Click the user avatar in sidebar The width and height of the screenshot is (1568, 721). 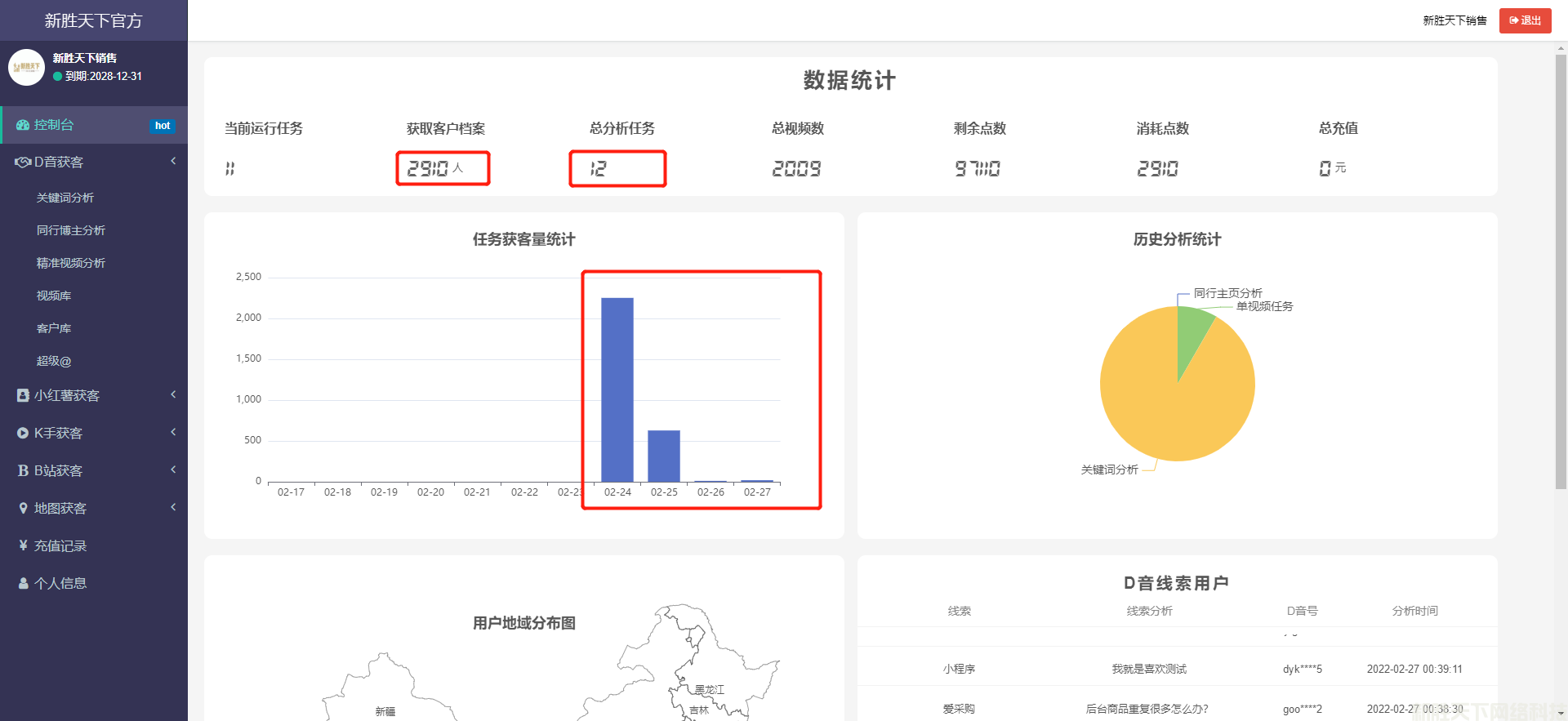[x=26, y=67]
